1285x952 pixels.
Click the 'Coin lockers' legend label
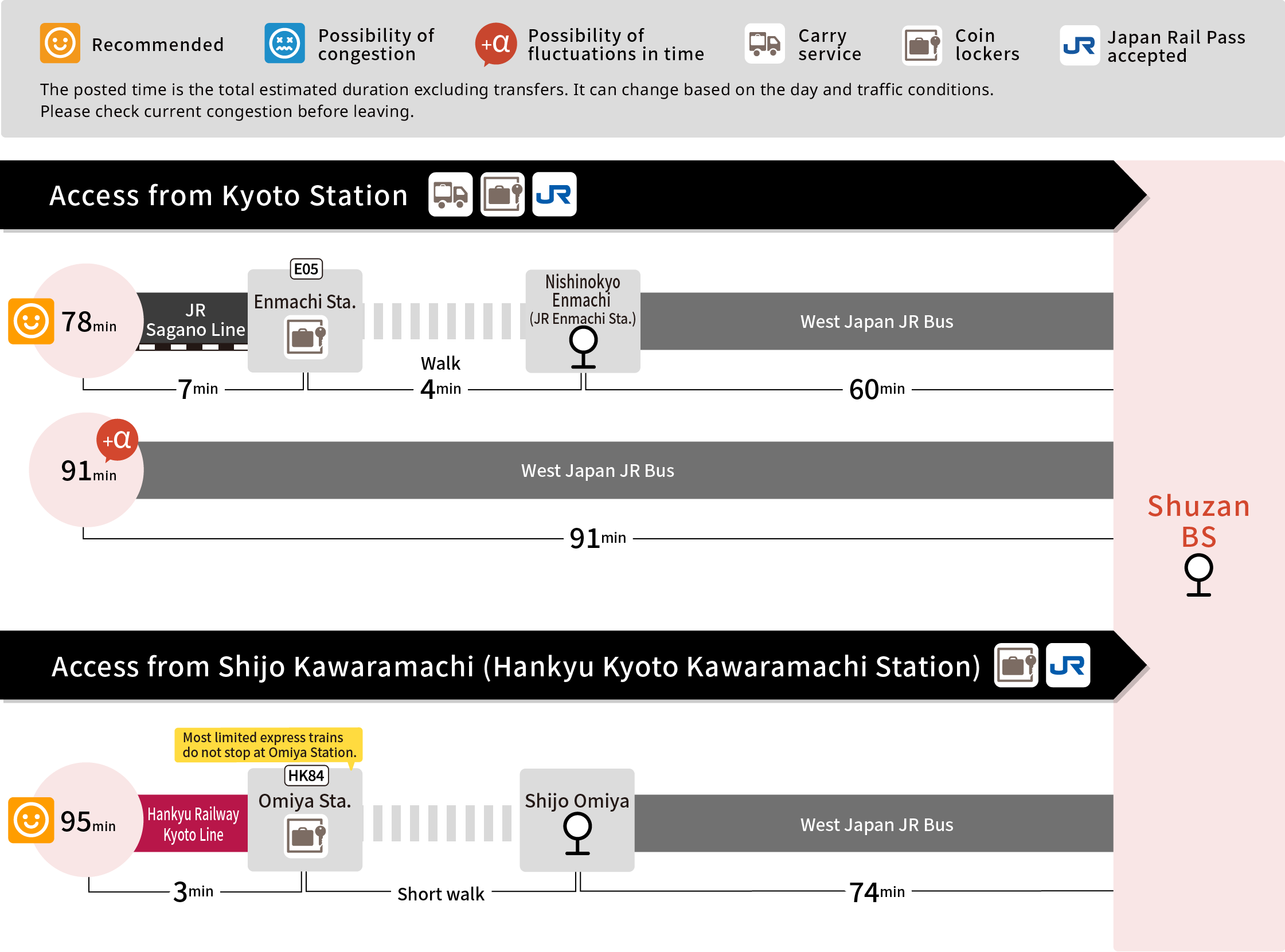click(987, 44)
